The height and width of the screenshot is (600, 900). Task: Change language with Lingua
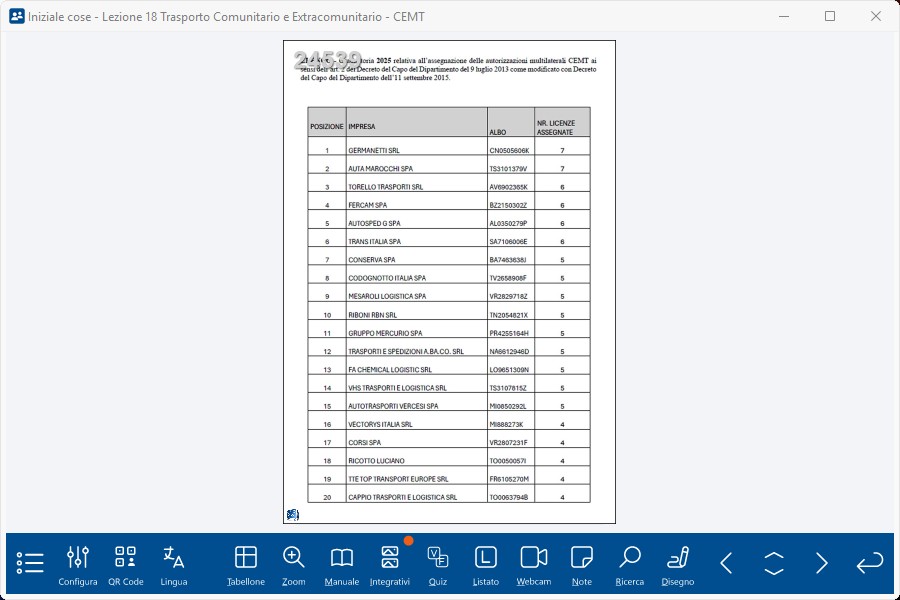pos(174,565)
